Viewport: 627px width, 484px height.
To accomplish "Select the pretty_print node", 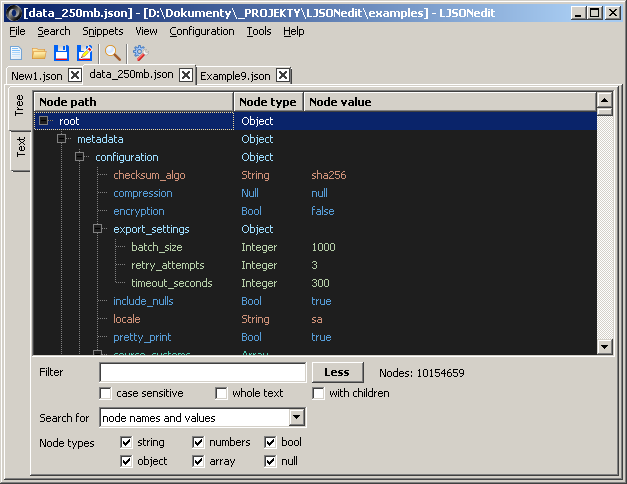I will (x=142, y=337).
